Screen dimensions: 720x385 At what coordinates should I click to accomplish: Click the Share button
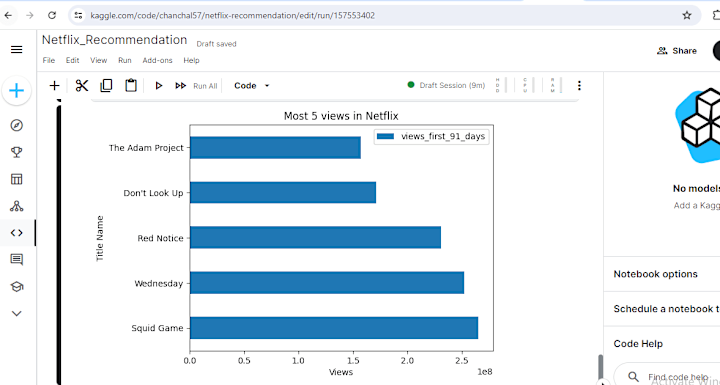676,51
